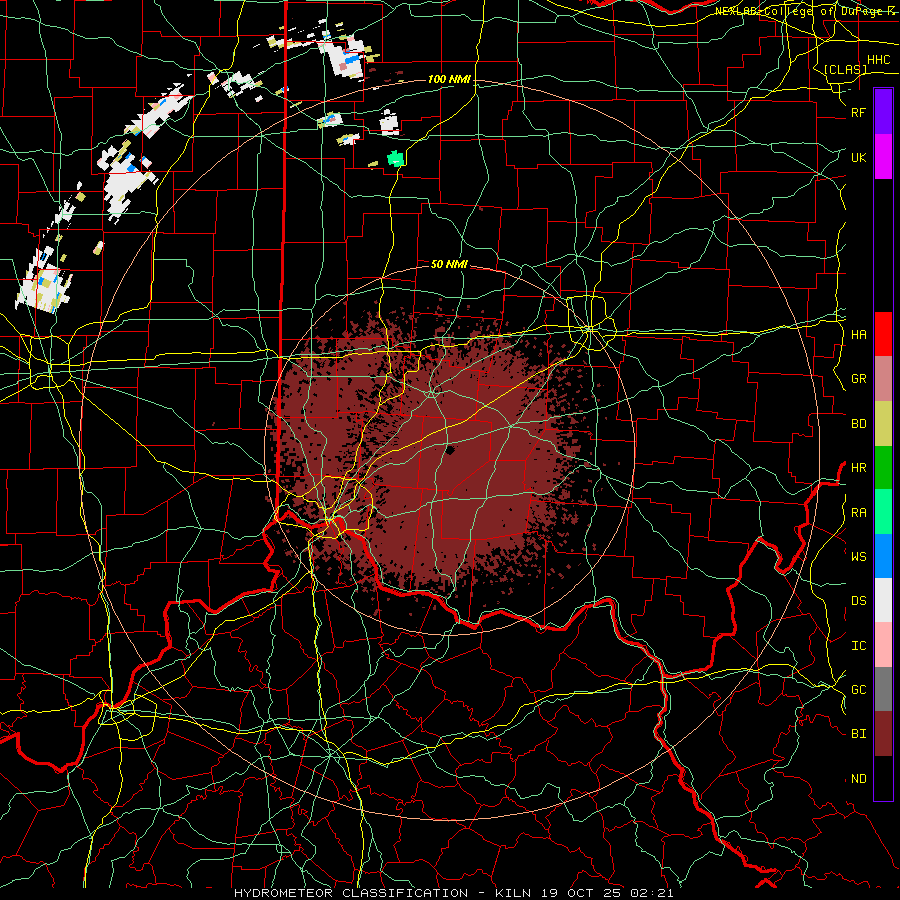Click the [CLAS] units label

pyautogui.click(x=845, y=70)
